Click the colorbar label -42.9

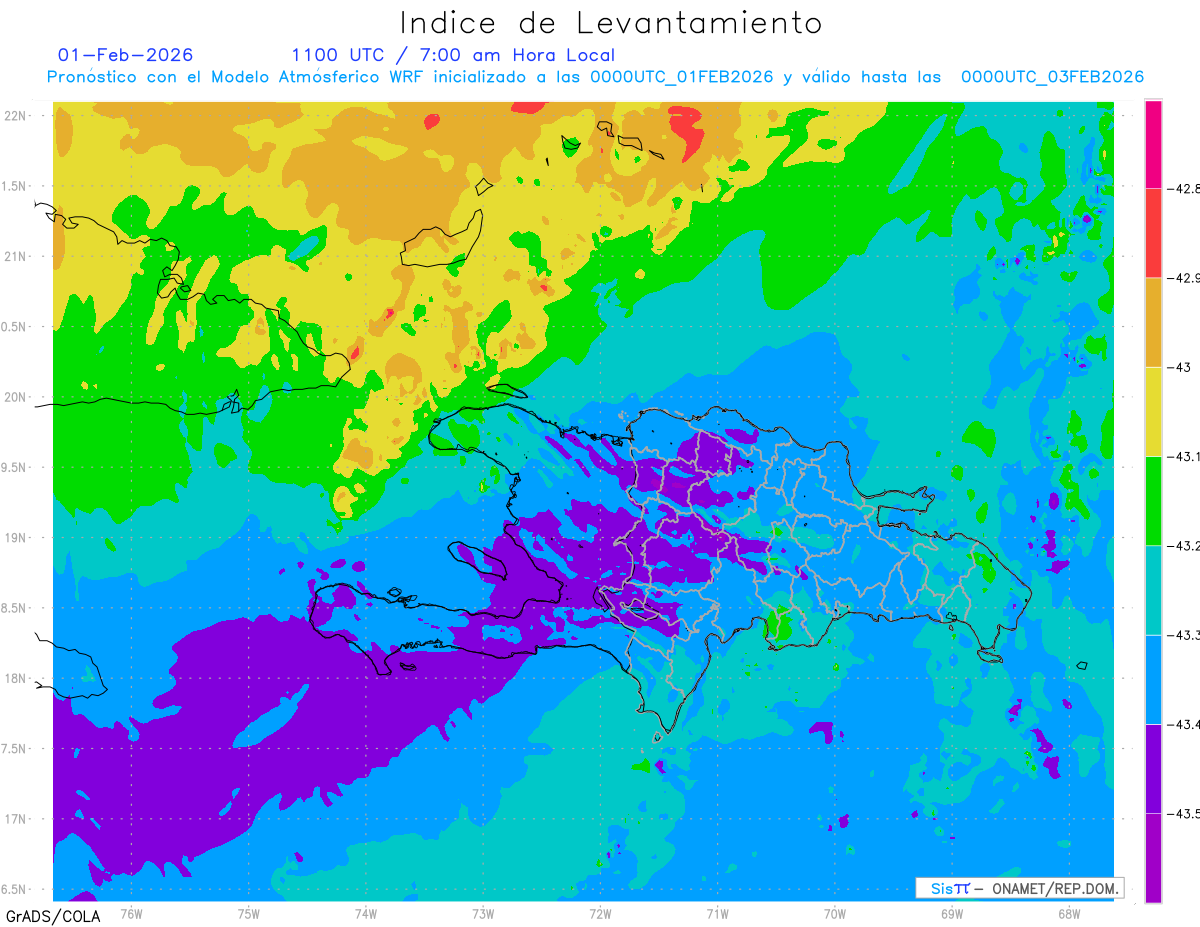pos(1183,277)
